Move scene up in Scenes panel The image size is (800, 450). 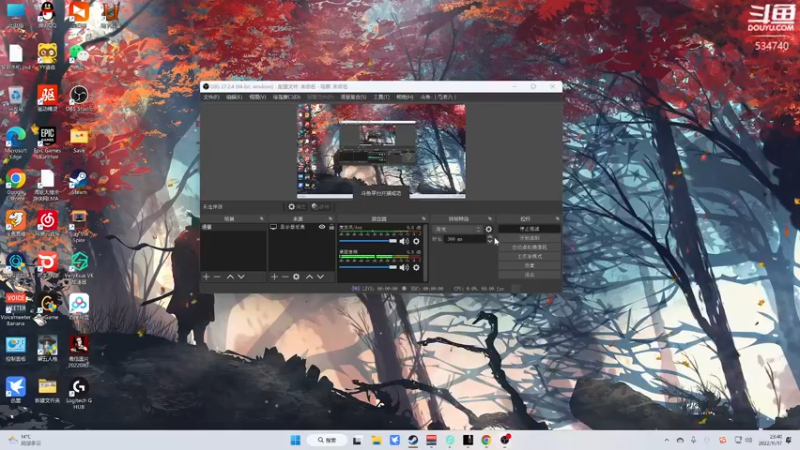(230, 277)
